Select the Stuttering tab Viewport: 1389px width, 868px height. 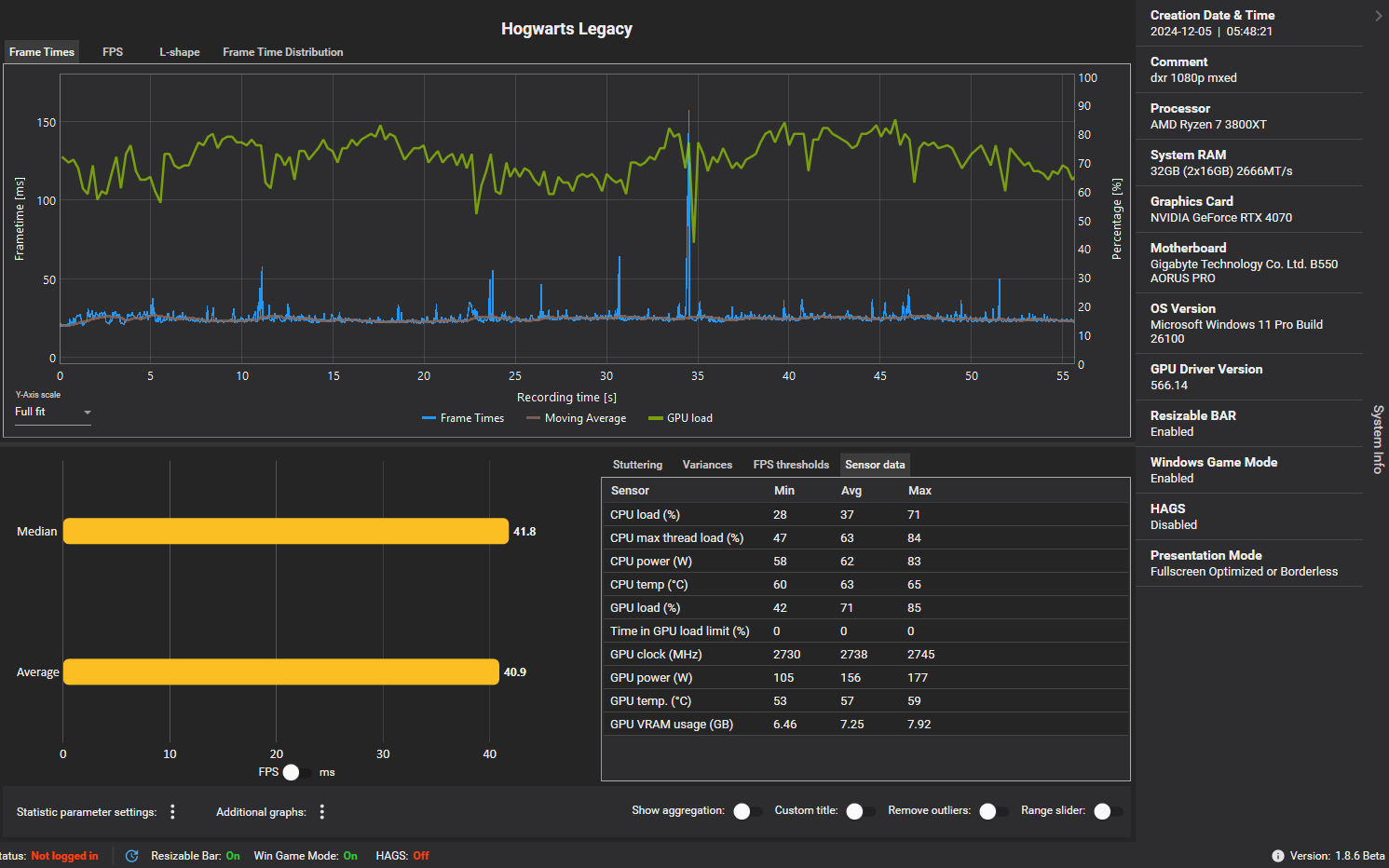pos(637,465)
